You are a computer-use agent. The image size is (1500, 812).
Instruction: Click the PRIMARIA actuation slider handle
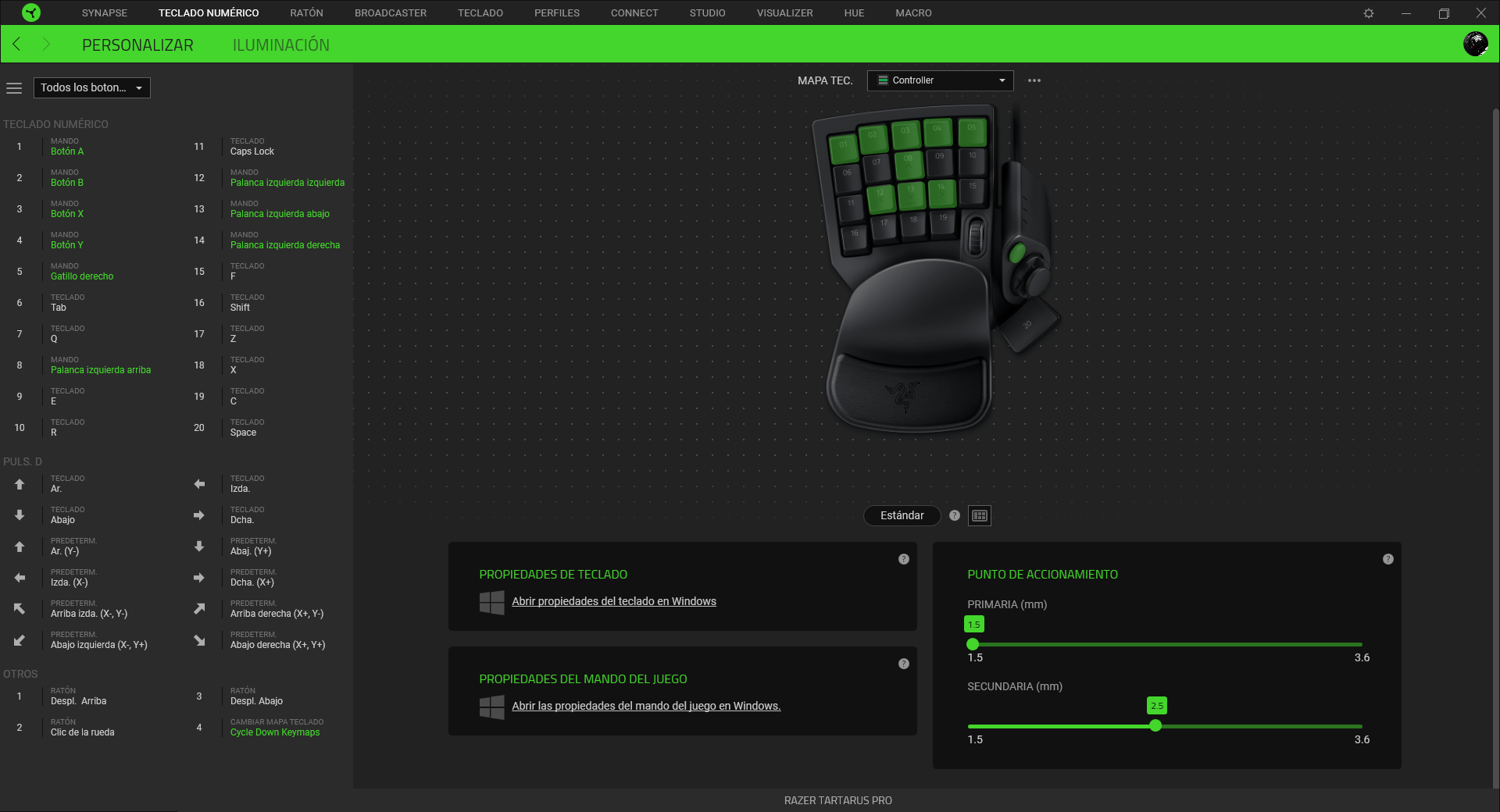[973, 644]
